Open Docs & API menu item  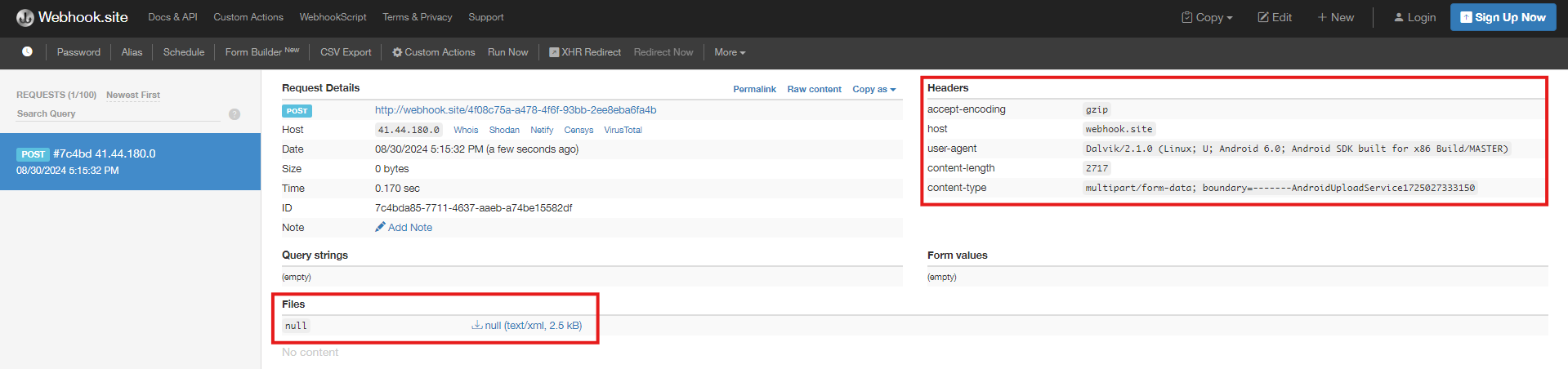click(x=172, y=17)
